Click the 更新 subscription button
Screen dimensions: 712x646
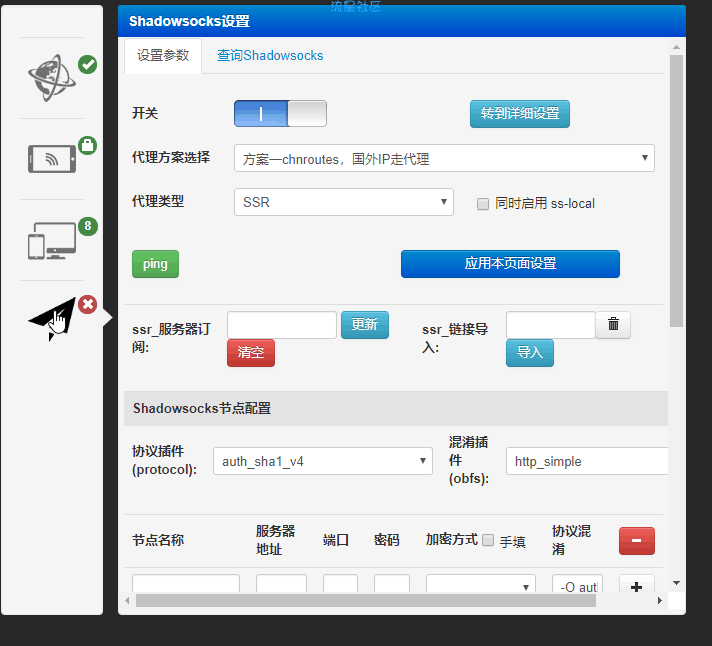point(365,325)
